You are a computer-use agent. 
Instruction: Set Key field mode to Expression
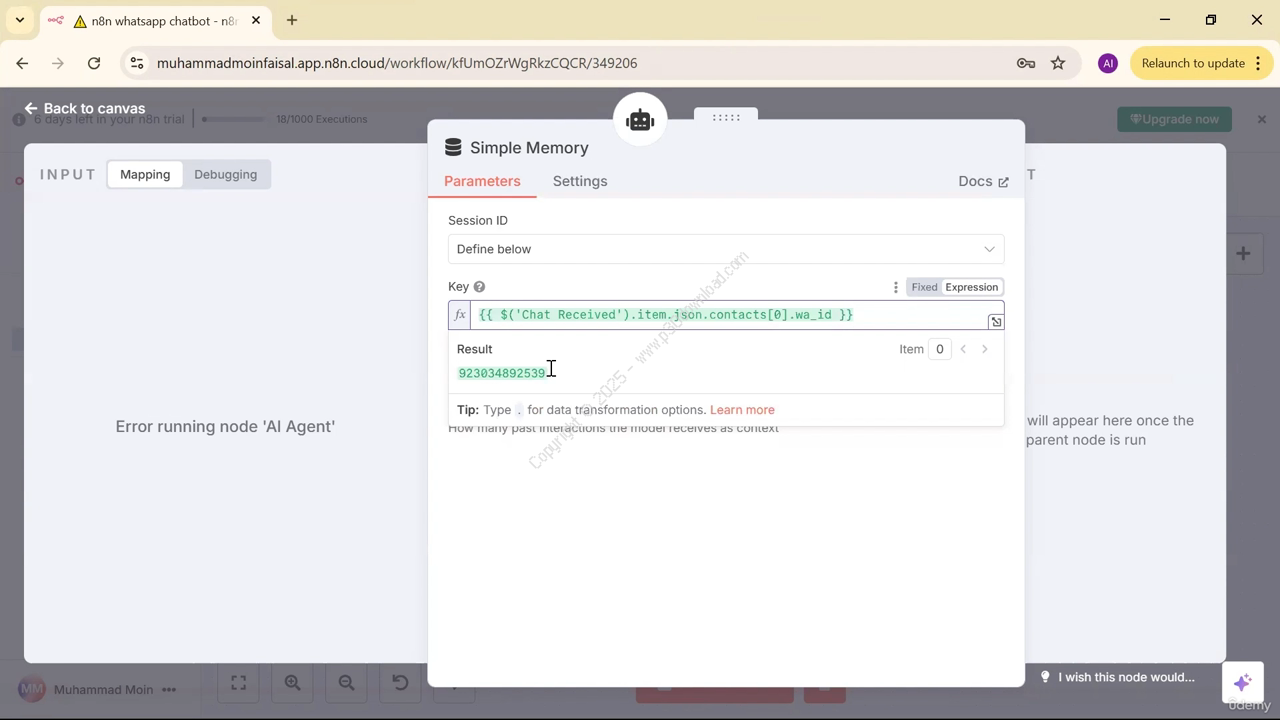[x=972, y=287]
